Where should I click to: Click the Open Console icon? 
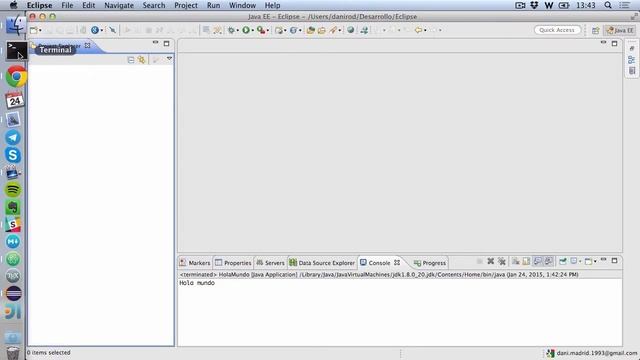(588, 261)
